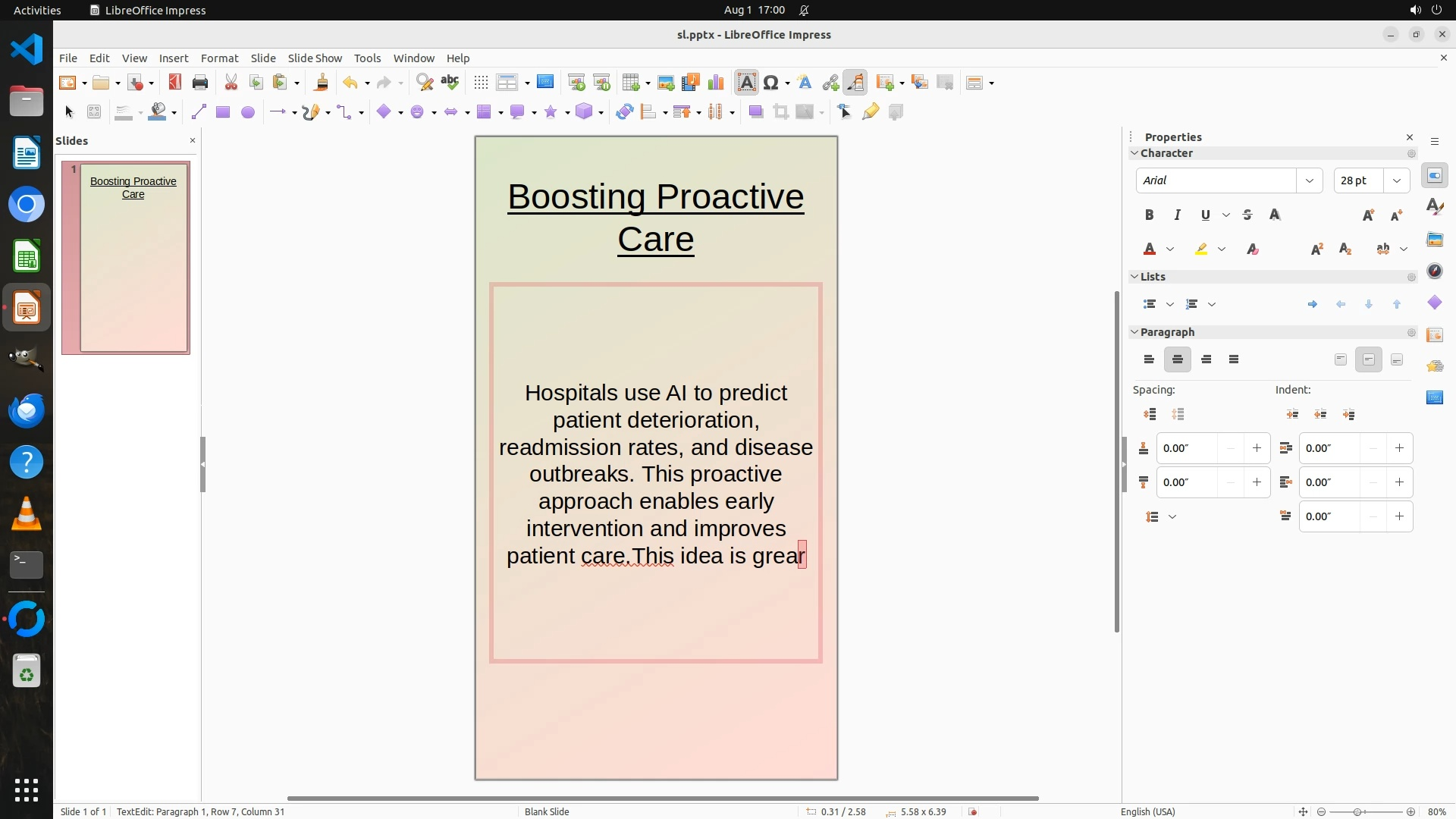Screen dimensions: 1456x819
Task: Click the Insert Text Box tool
Action: (746, 83)
